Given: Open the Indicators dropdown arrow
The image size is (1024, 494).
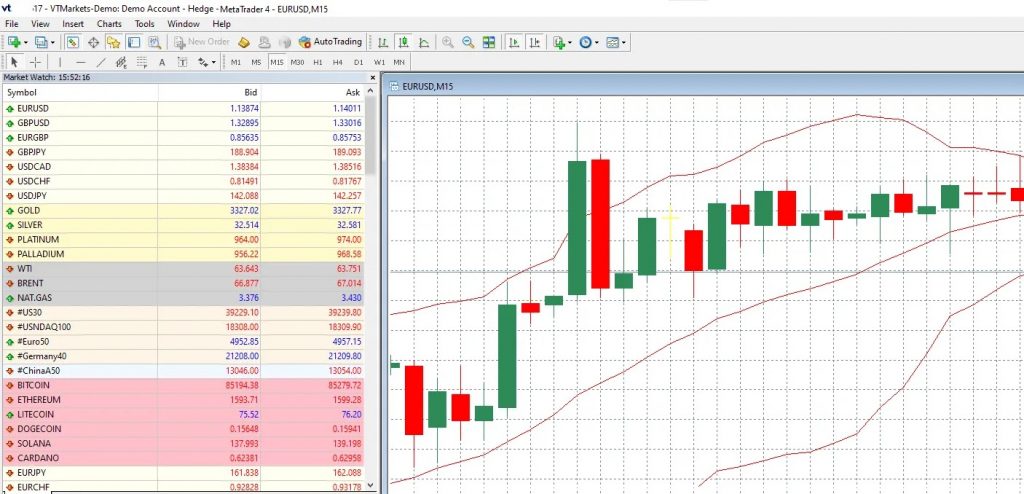Looking at the screenshot, I should 570,42.
